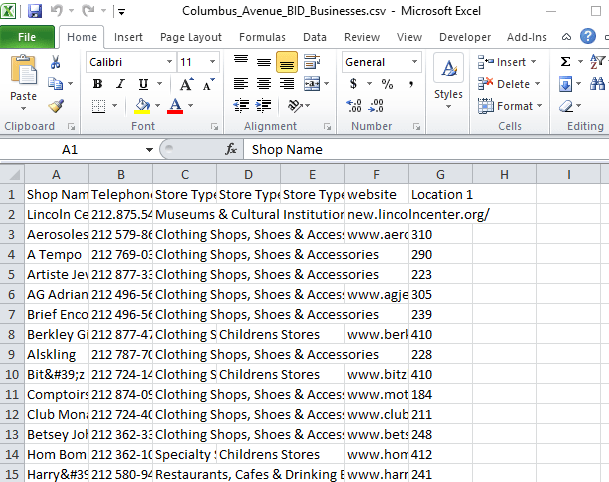609x482 pixels.
Task: Expand the Name Box dropdown arrow
Action: tap(149, 150)
